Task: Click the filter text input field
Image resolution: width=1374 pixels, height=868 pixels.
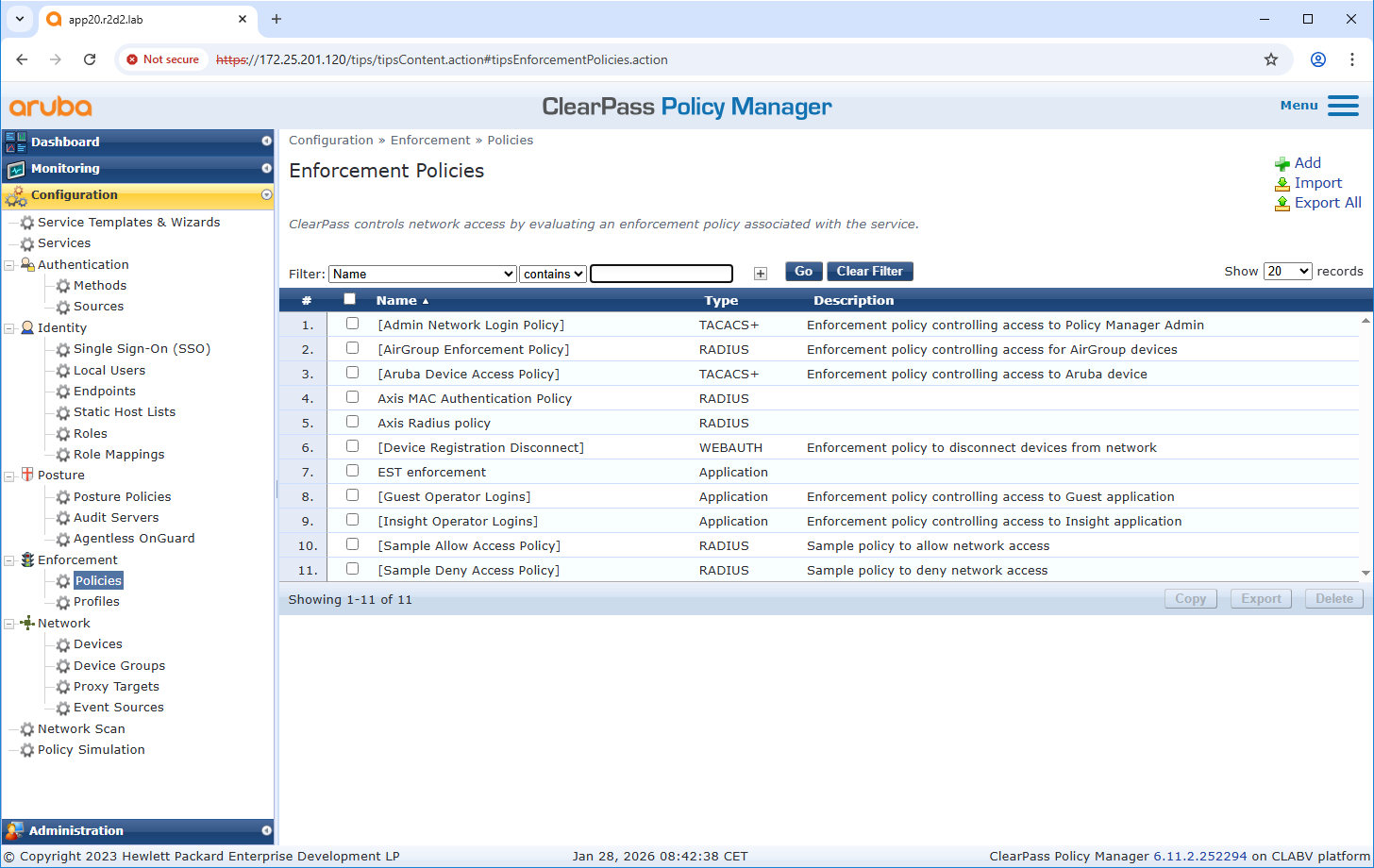Action: coord(661,274)
